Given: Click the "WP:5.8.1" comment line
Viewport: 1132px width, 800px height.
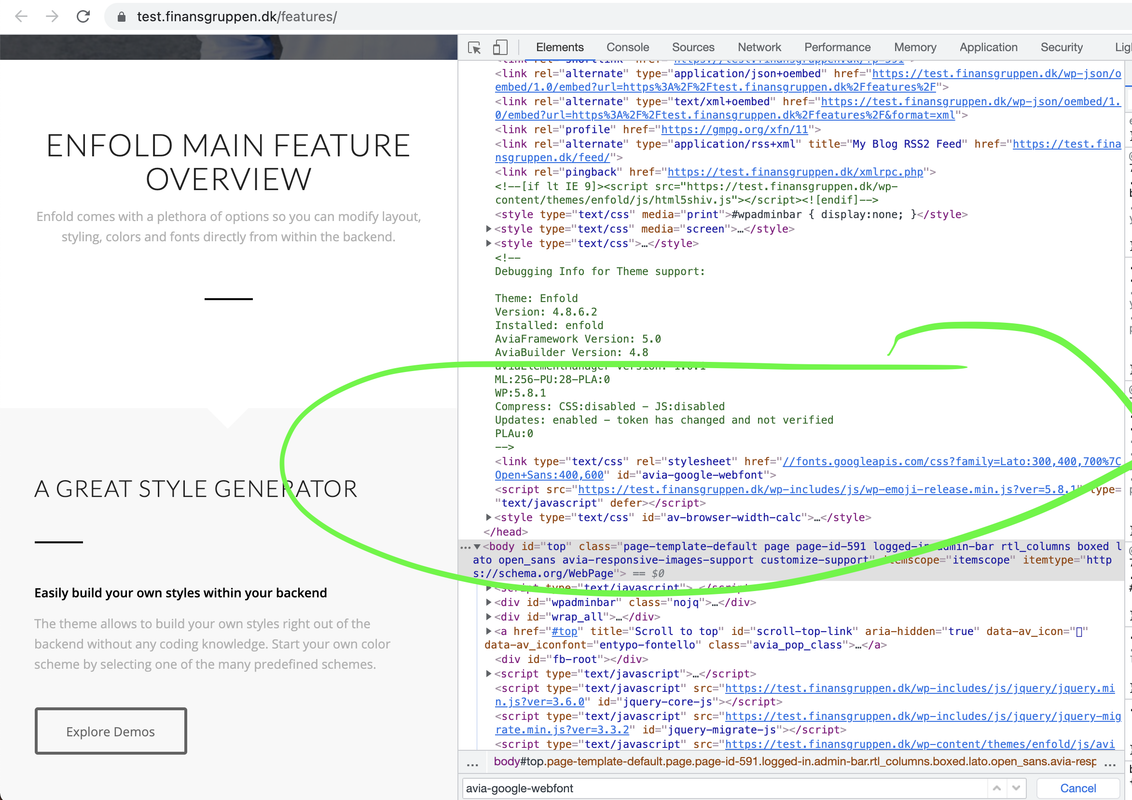Looking at the screenshot, I should point(520,393).
